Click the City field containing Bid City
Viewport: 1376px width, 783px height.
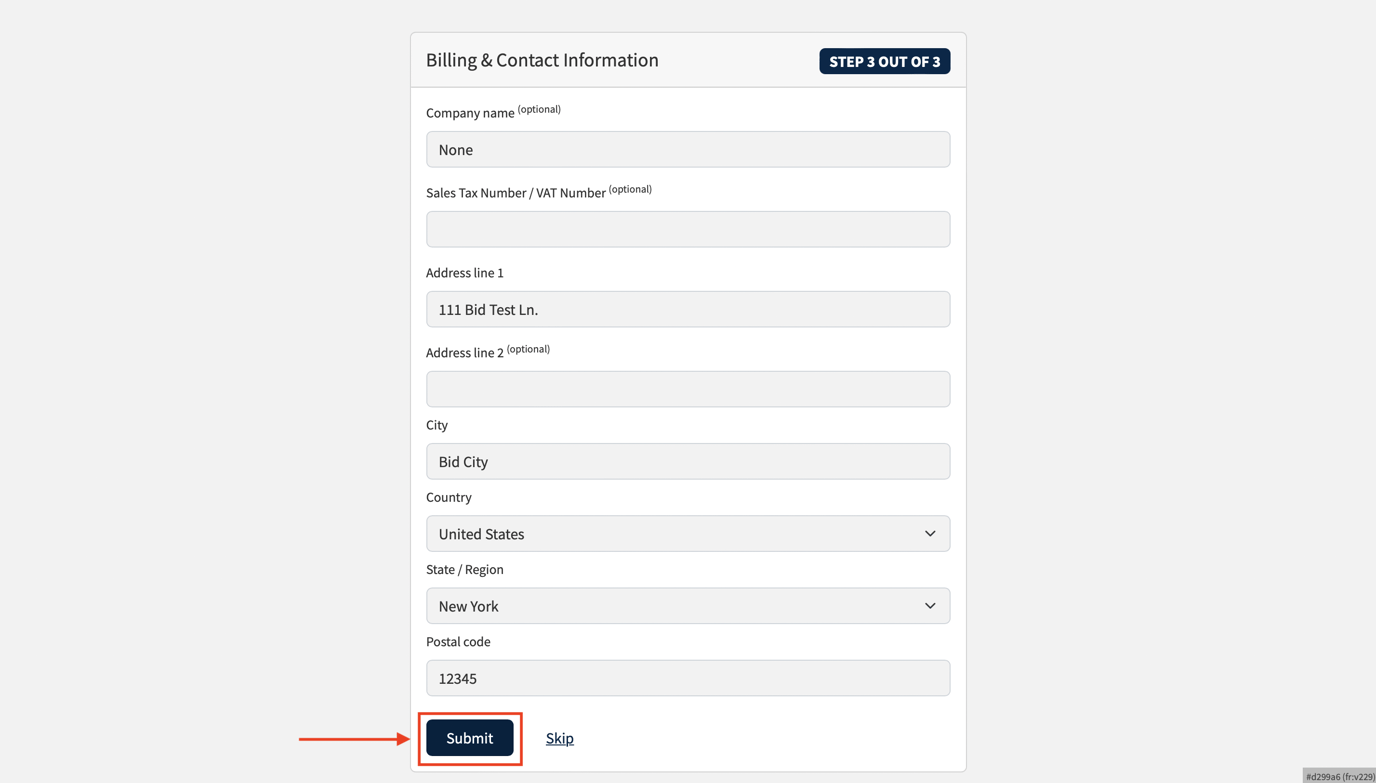pos(688,461)
